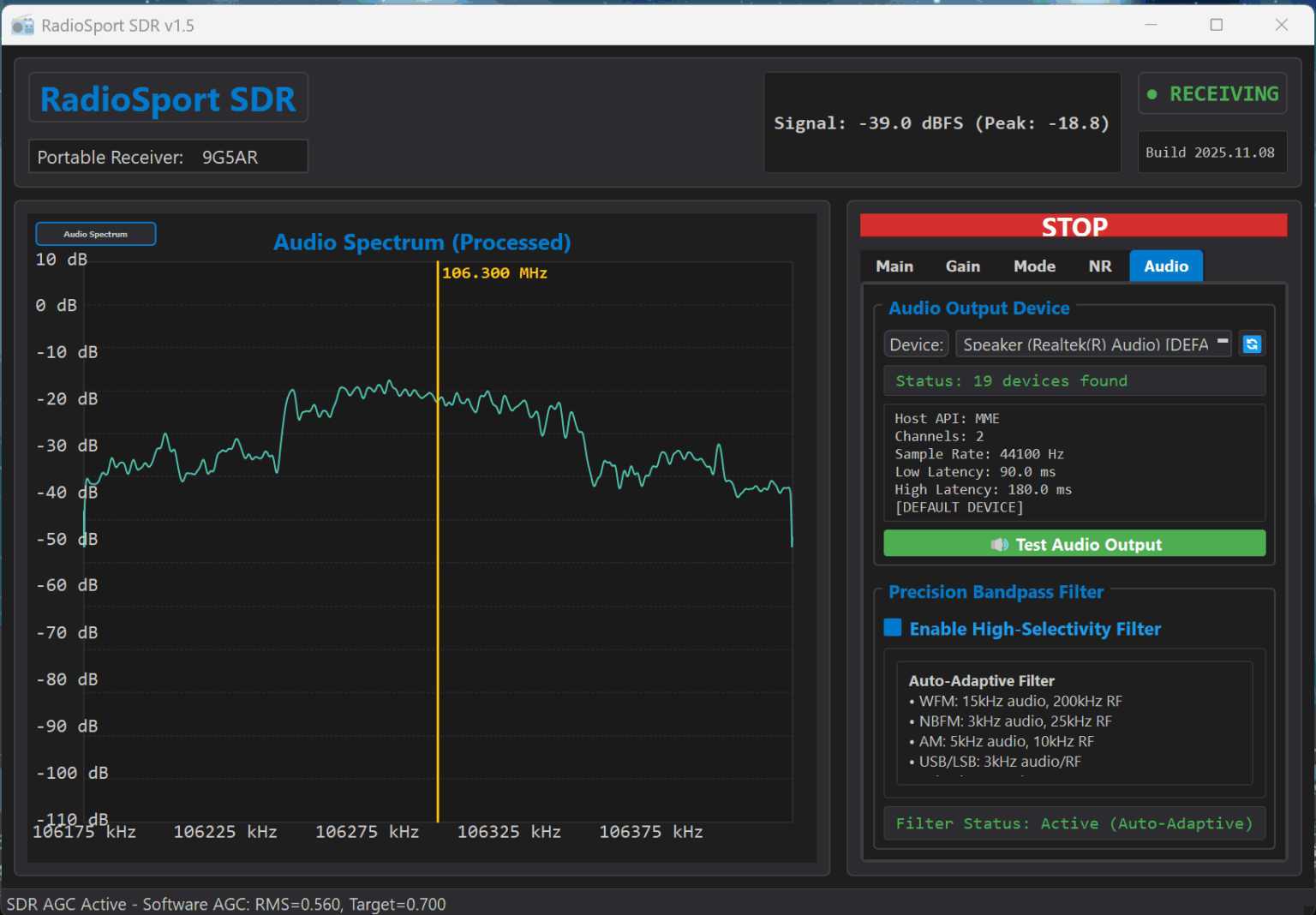Switch to the Gain tab

pos(962,266)
